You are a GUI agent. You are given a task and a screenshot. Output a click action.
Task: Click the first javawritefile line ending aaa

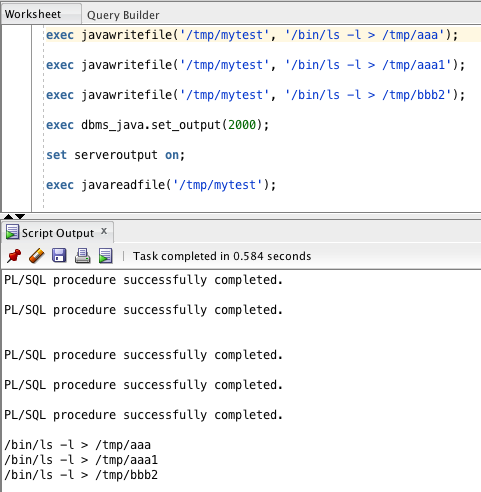click(252, 35)
